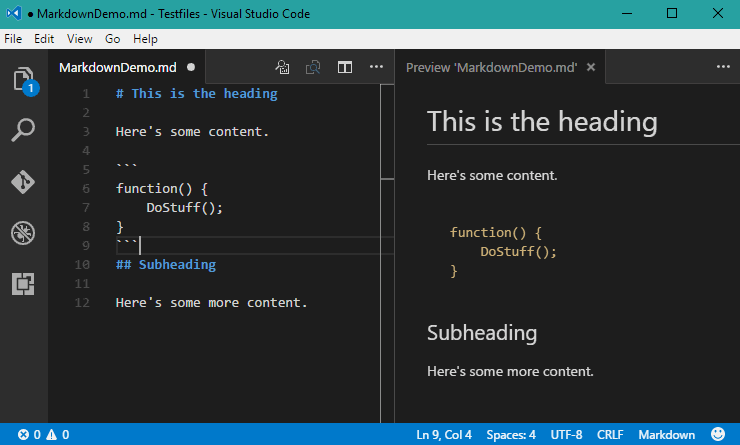Screen dimensions: 740x445
Task: Switch to the MarkdownDemo.md editor tab
Action: click(119, 67)
